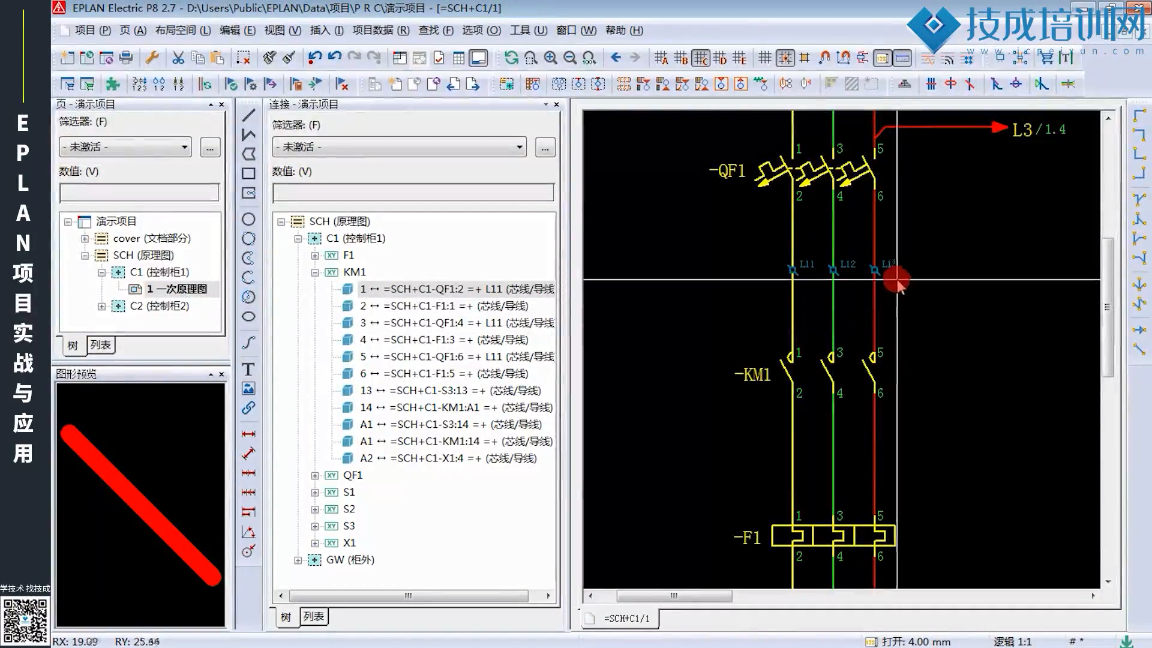Open the 插入 (I) menu

pos(327,30)
